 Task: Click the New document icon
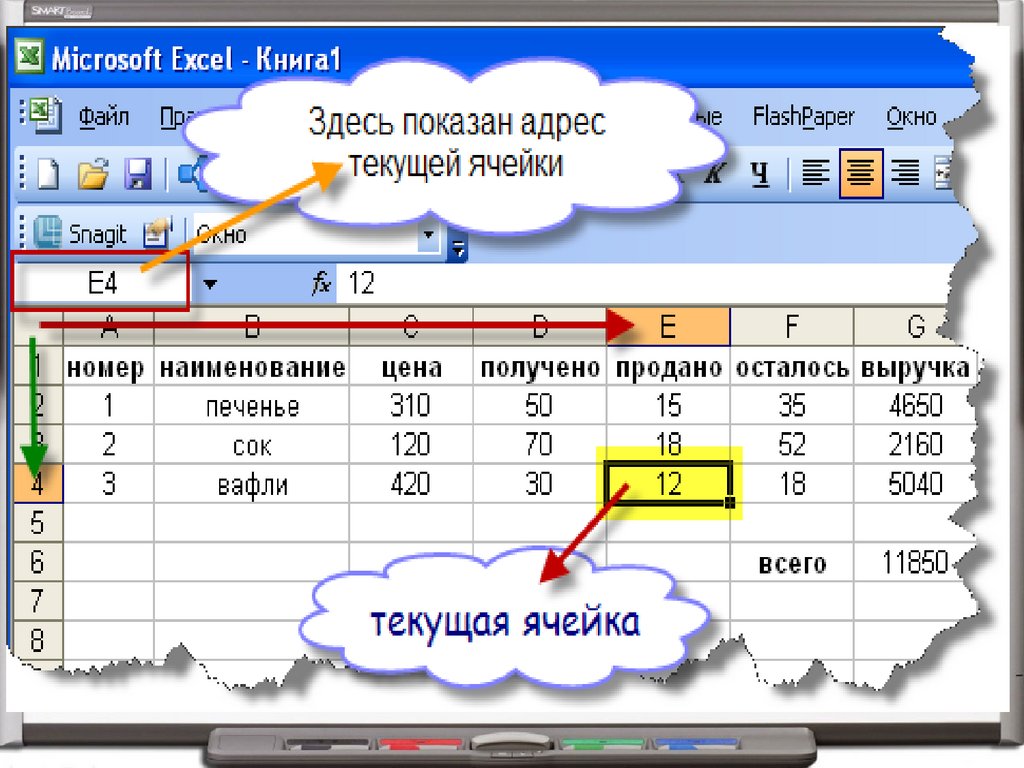tap(48, 174)
